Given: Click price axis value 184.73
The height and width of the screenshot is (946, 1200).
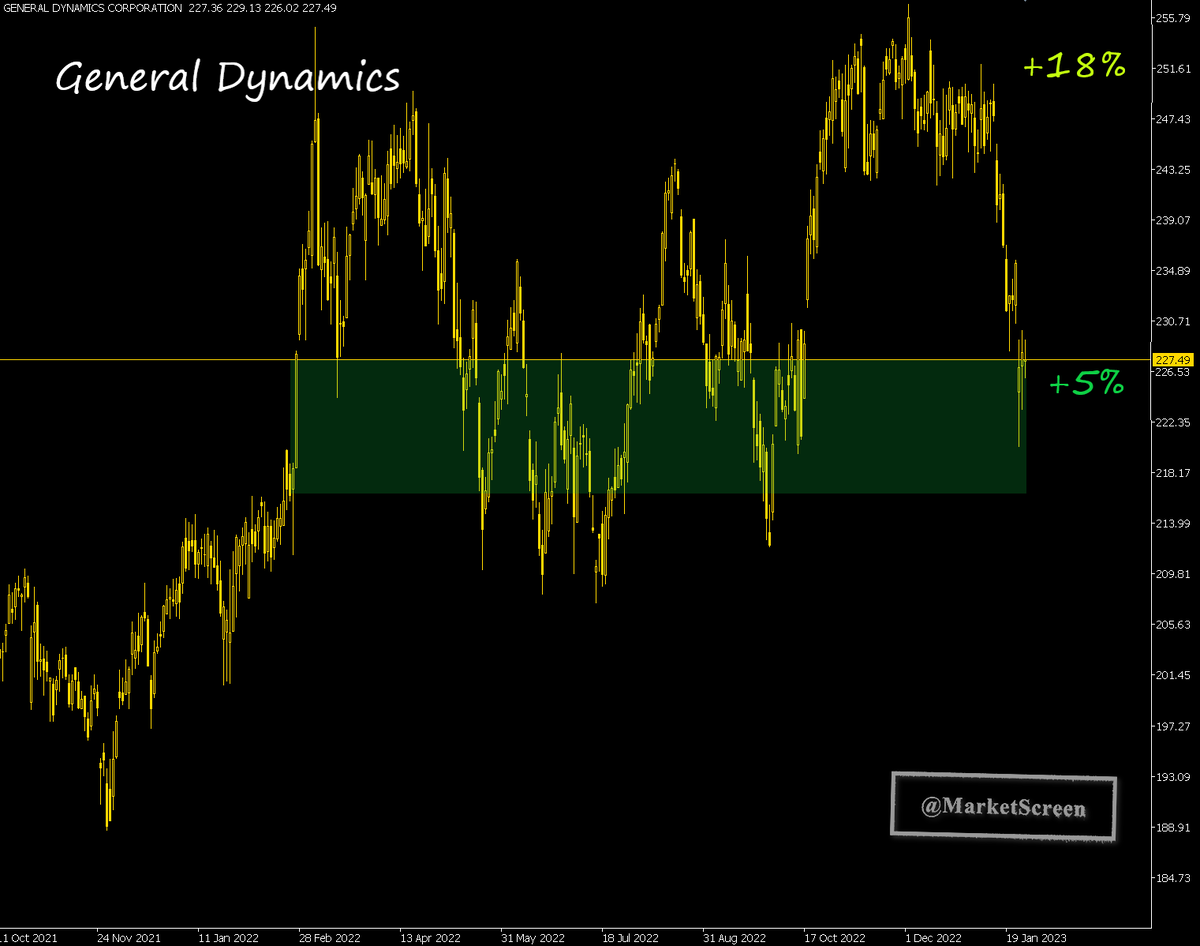Looking at the screenshot, I should coord(1173,878).
